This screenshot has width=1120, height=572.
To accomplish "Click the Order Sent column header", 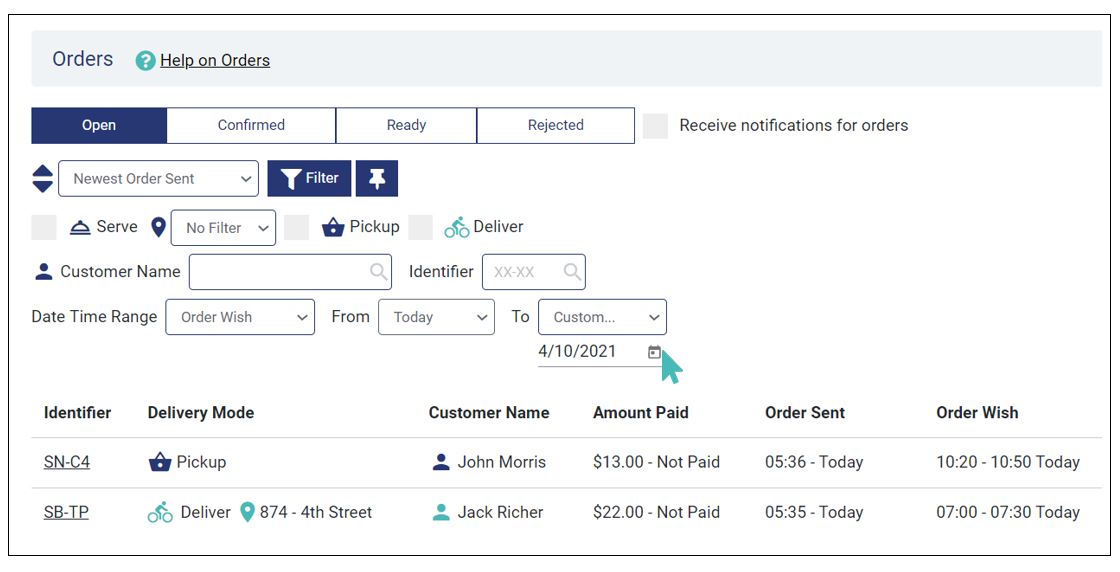I will pos(805,413).
